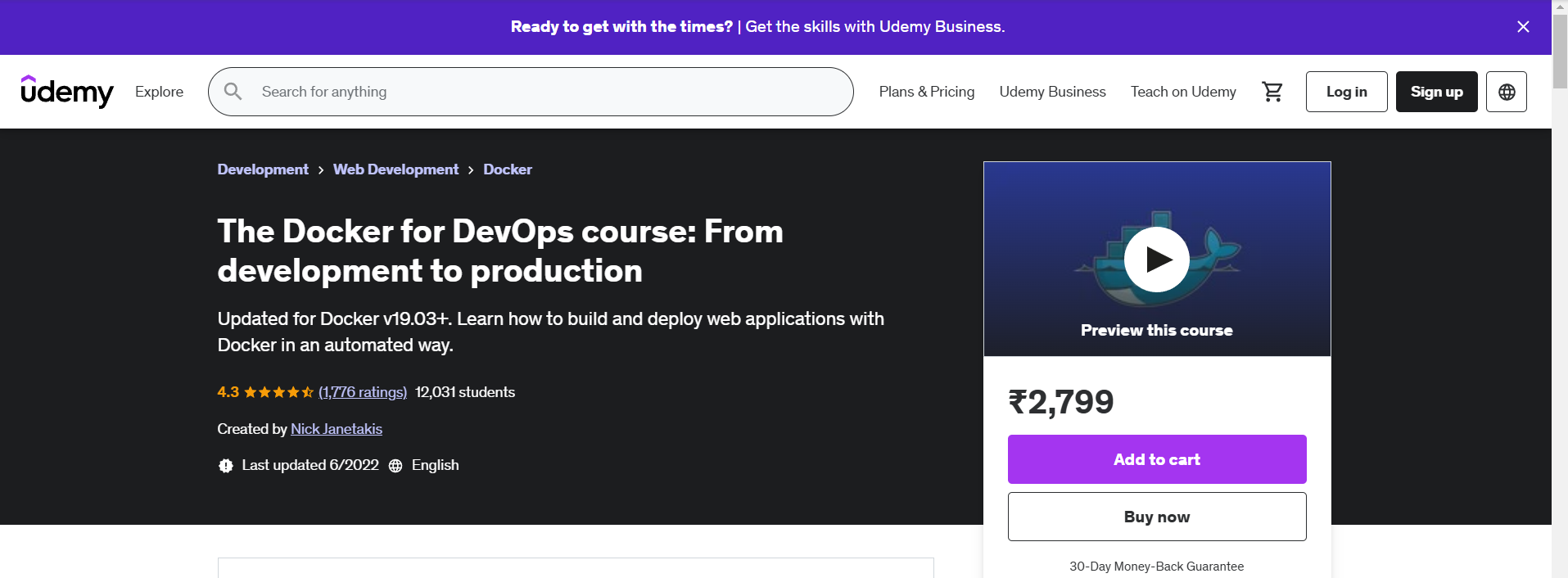Open the Development breadcrumb
Viewport: 1568px width, 578px height.
pos(263,169)
